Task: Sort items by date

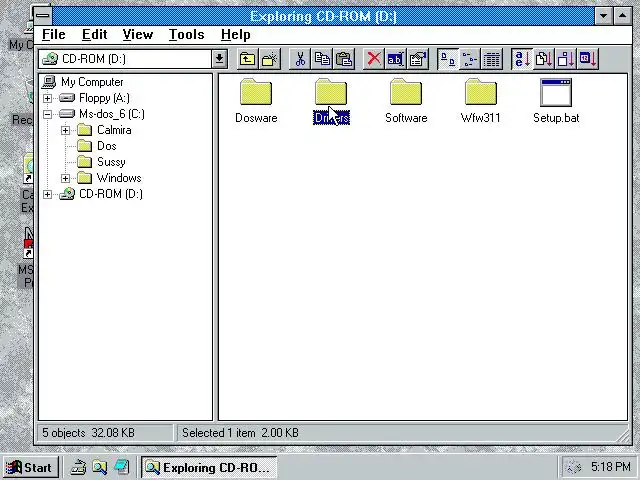Action: [588, 59]
